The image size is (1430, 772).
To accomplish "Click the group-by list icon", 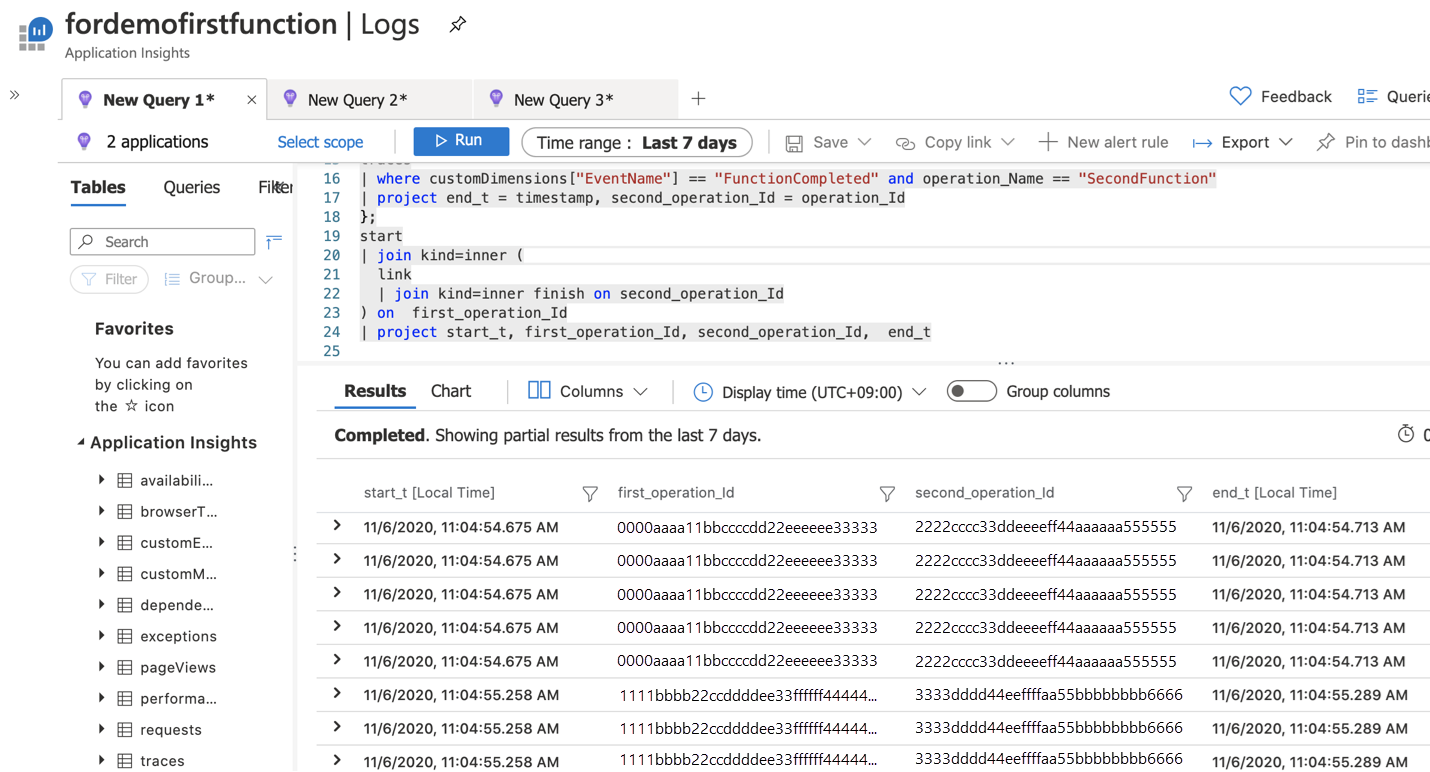I will [x=172, y=279].
